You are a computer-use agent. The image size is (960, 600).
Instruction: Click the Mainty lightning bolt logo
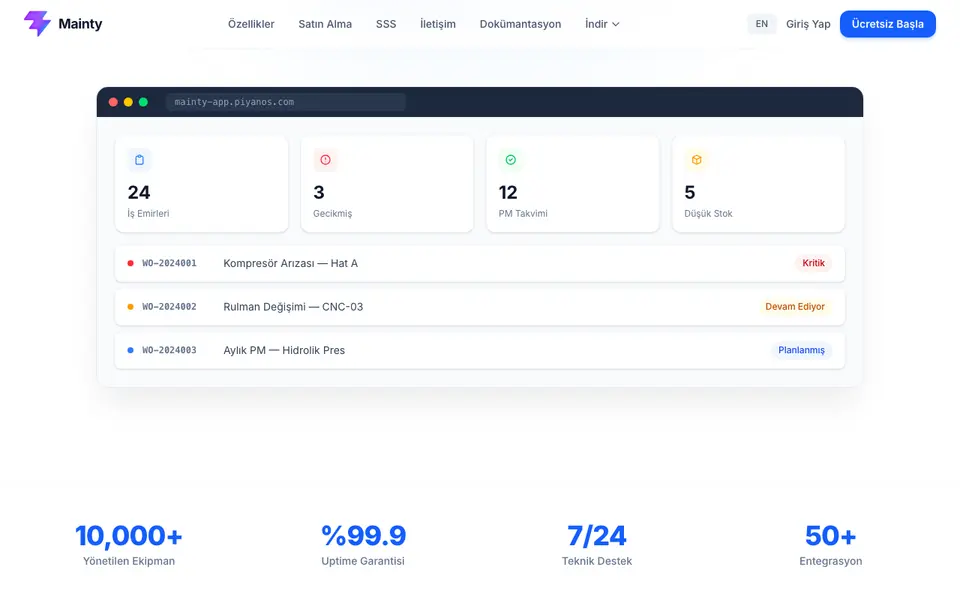pyautogui.click(x=37, y=24)
